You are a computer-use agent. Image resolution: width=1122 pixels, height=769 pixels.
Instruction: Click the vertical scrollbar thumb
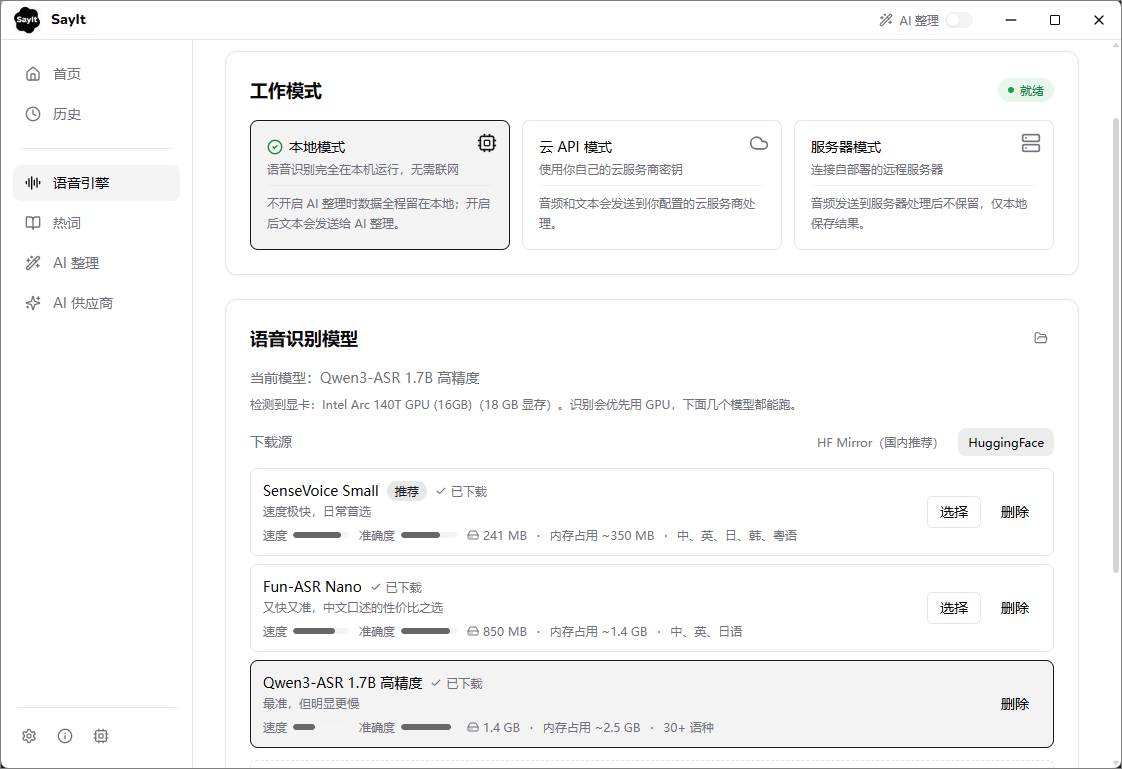pyautogui.click(x=1116, y=345)
